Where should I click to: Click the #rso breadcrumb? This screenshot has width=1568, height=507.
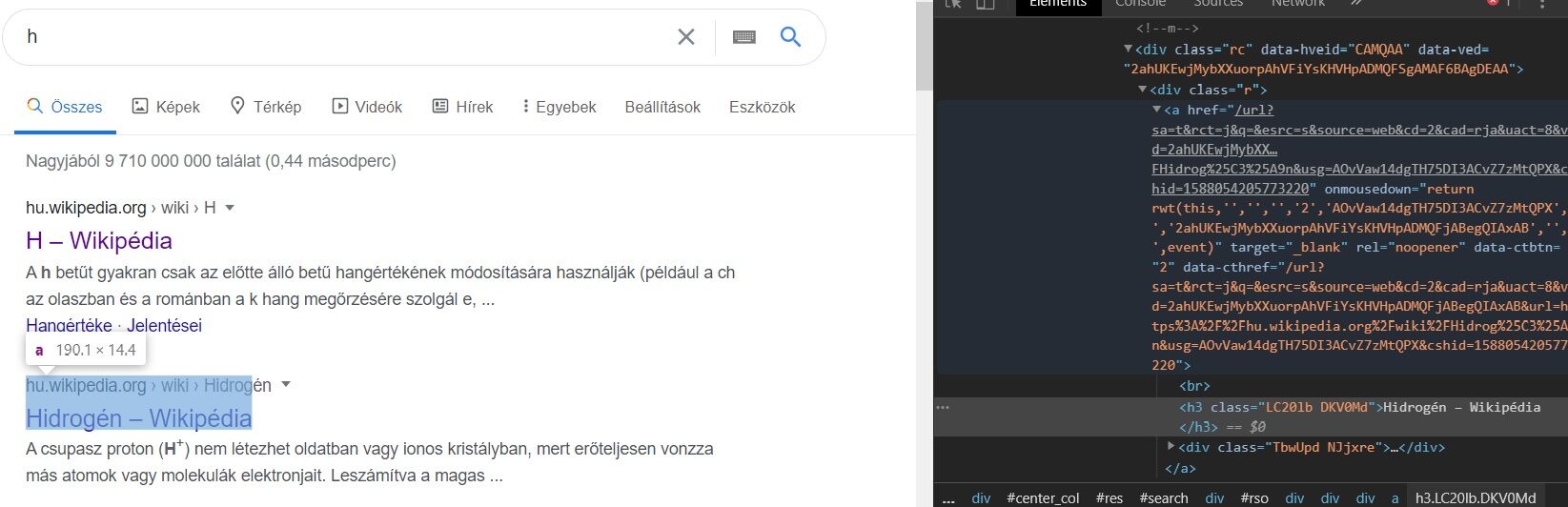[x=1254, y=497]
